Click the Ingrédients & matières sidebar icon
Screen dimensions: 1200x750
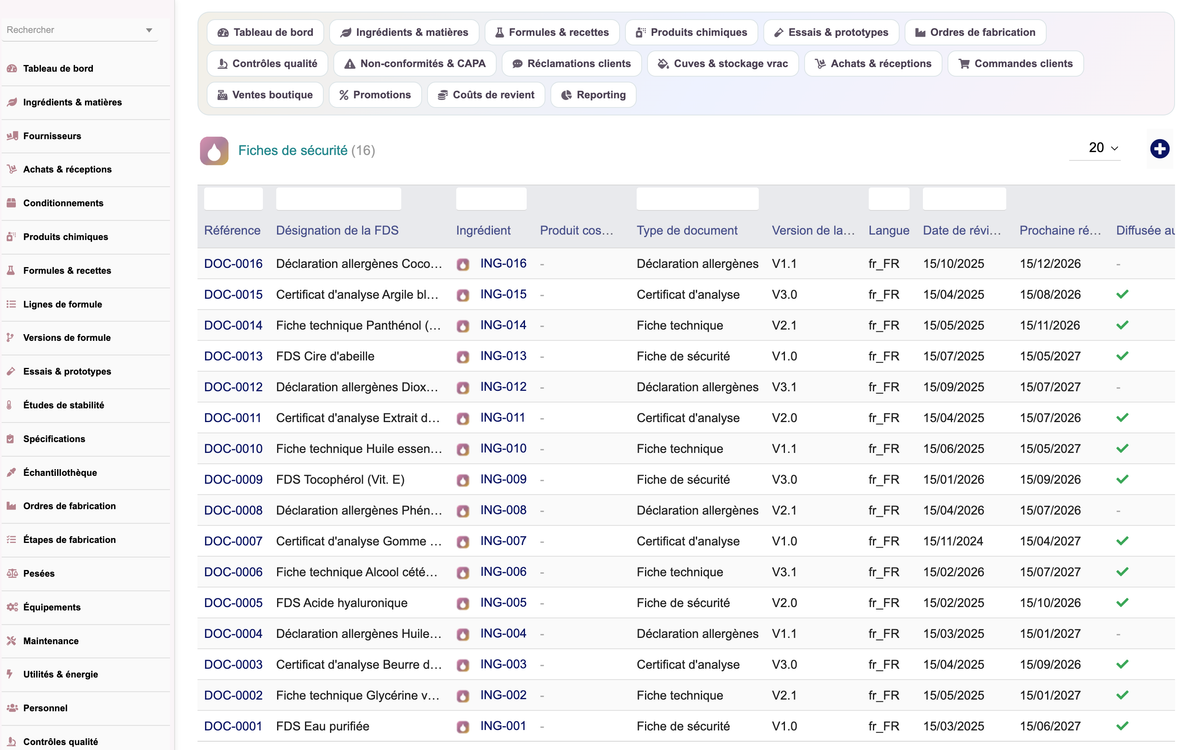pos(12,102)
